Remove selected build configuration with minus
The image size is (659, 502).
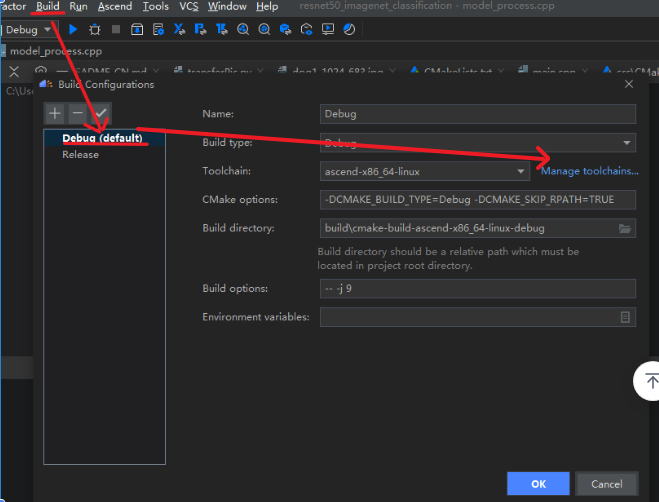click(78, 113)
